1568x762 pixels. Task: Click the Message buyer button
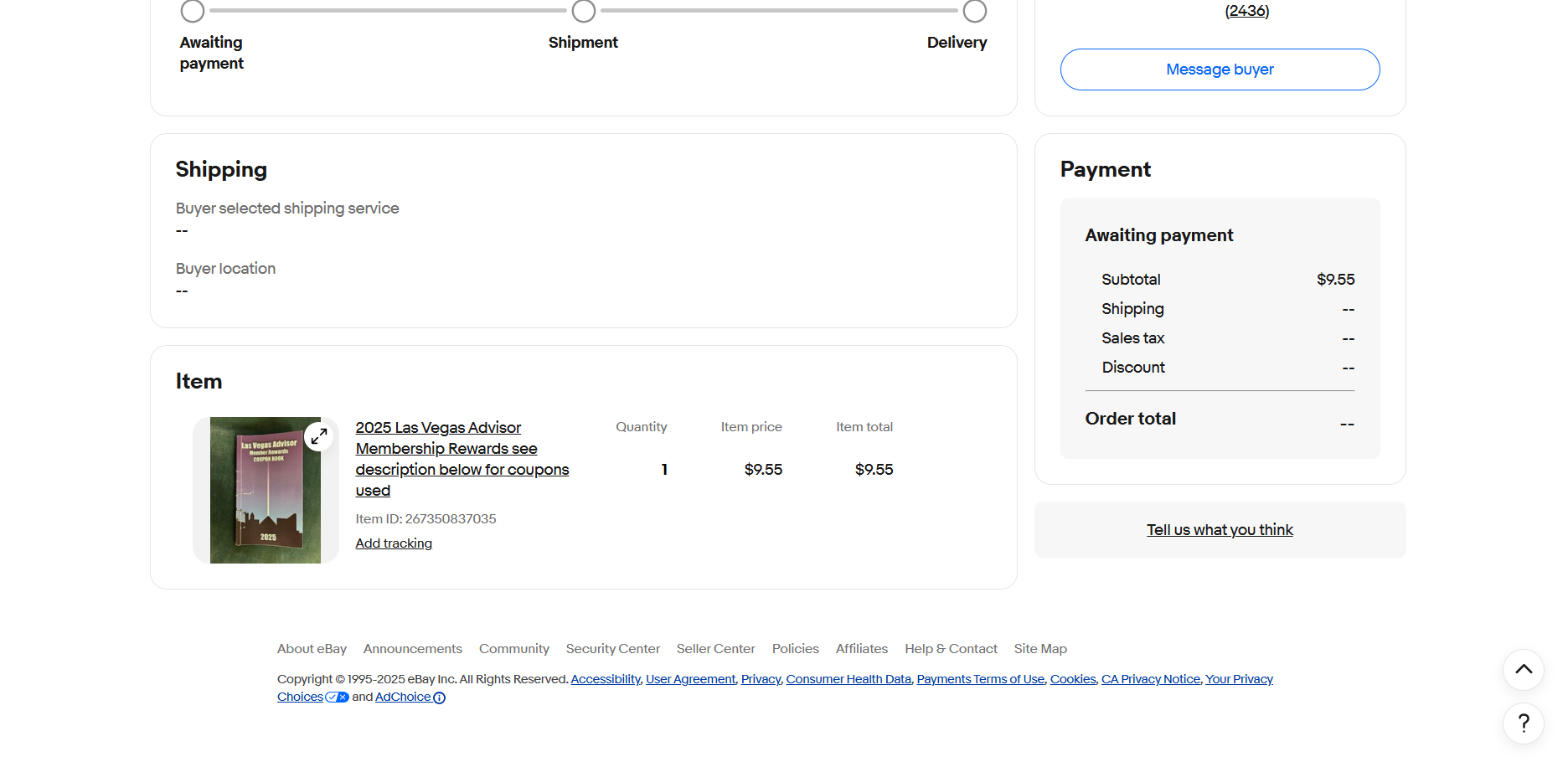[x=1220, y=70]
